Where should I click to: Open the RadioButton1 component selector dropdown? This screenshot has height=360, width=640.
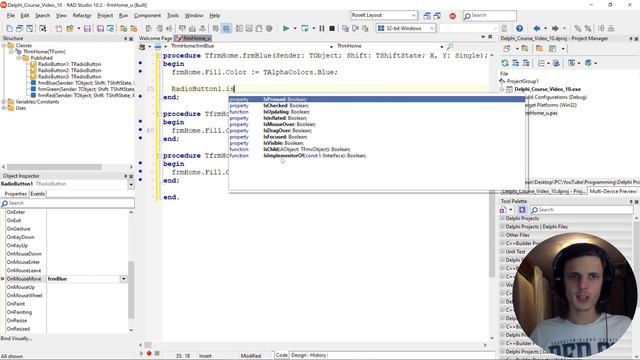tap(131, 184)
